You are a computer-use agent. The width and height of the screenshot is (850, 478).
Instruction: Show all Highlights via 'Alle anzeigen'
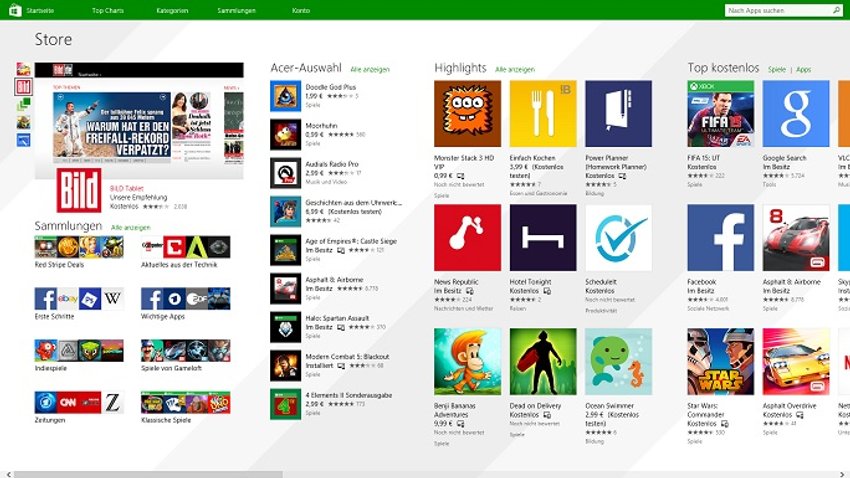coord(514,69)
